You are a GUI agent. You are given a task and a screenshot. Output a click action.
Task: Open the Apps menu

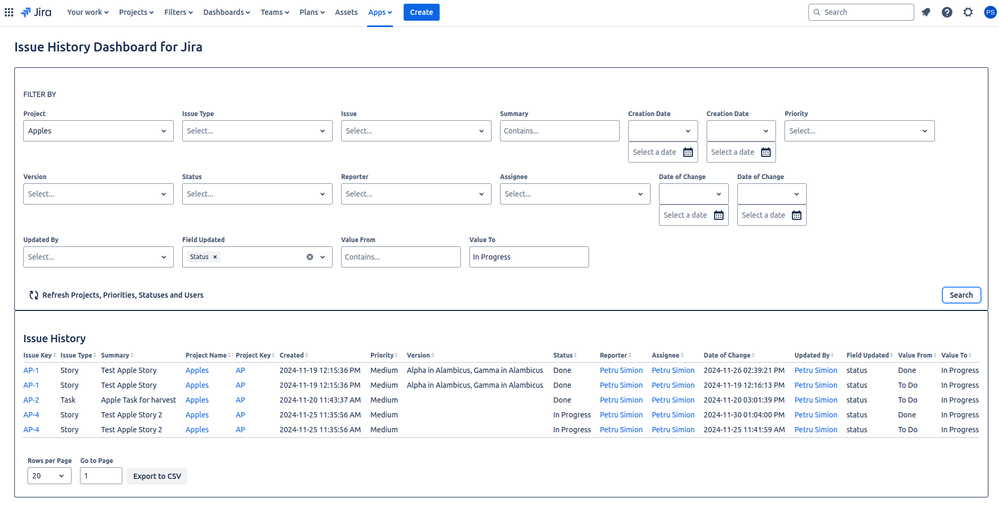[380, 12]
